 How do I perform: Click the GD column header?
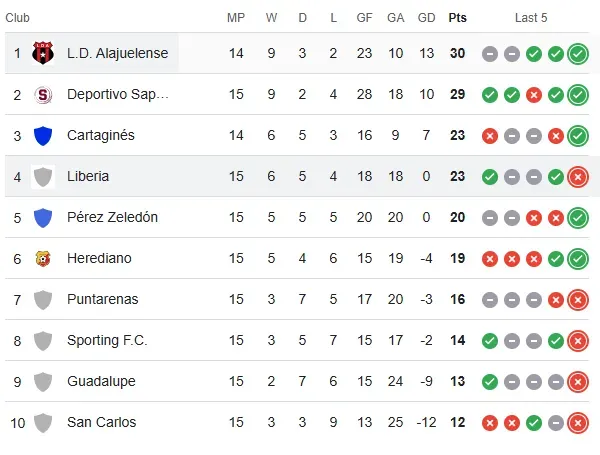tap(426, 18)
